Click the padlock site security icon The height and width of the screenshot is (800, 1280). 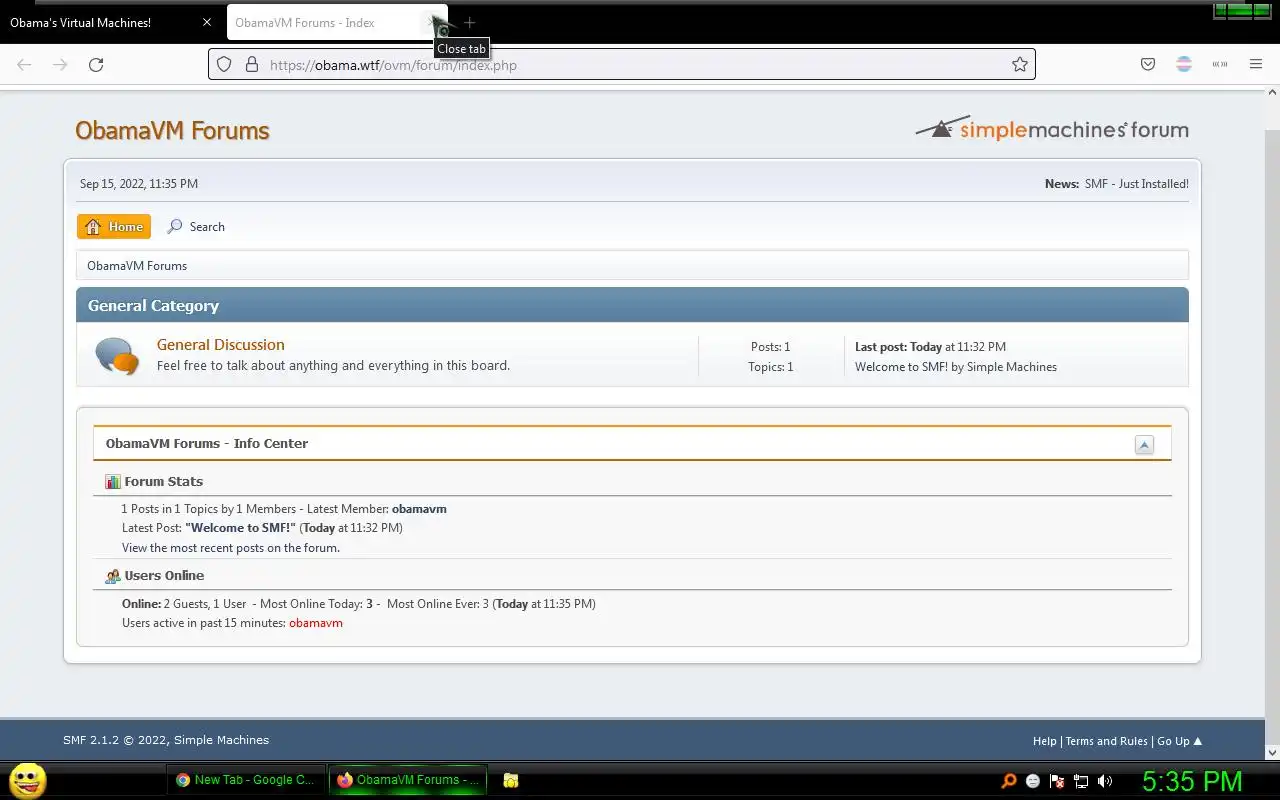click(251, 65)
